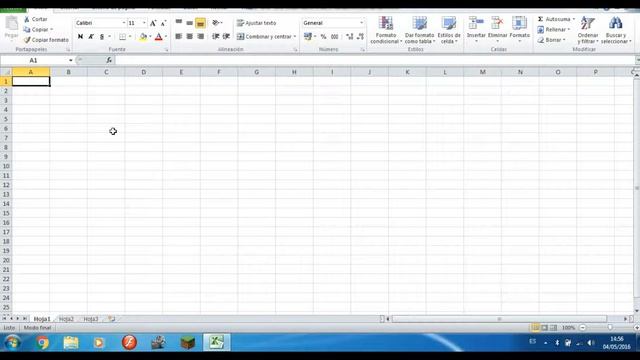Viewport: 640px width, 360px height.
Task: Click the Name Box showing A1
Action: 34,60
